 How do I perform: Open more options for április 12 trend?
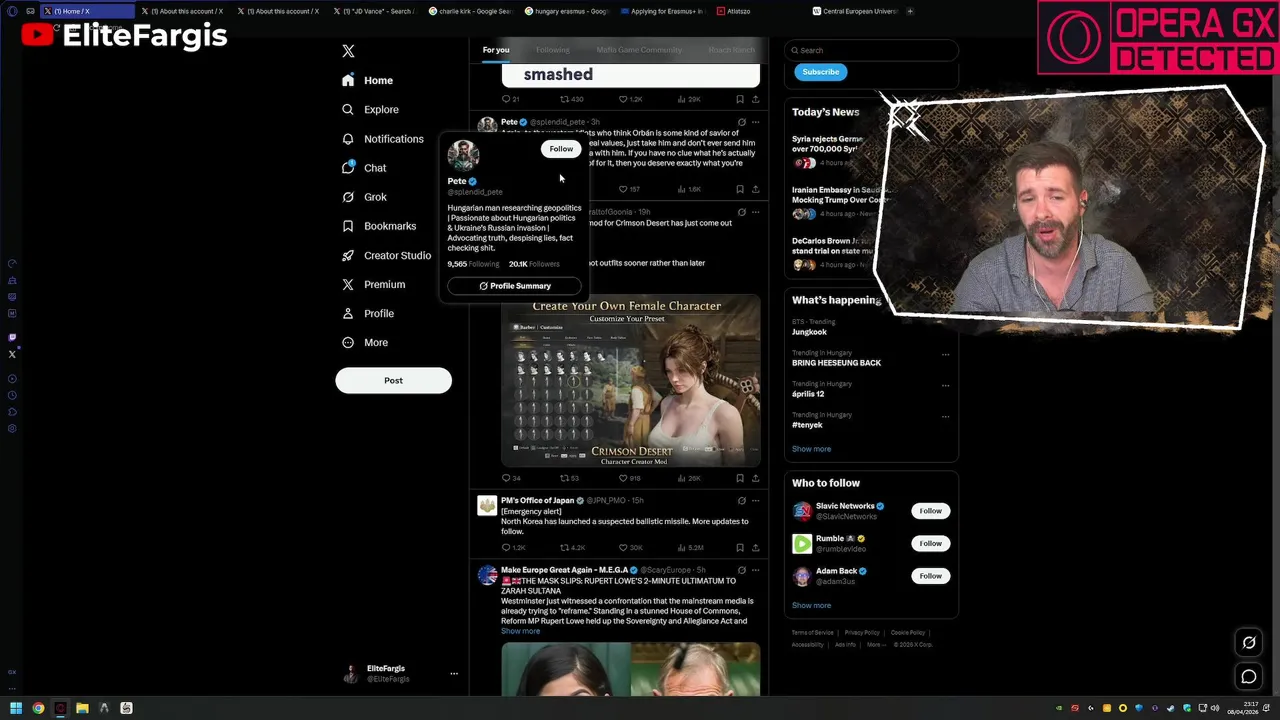pos(945,385)
